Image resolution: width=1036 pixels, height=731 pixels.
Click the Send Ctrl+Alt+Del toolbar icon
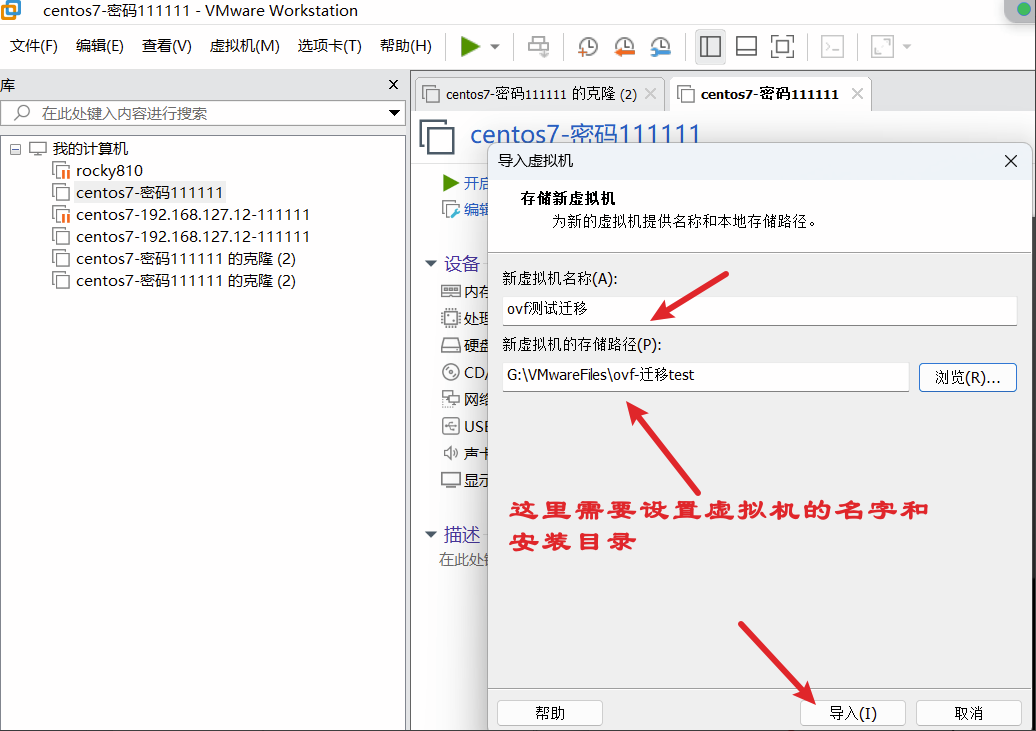pyautogui.click(x=538, y=46)
